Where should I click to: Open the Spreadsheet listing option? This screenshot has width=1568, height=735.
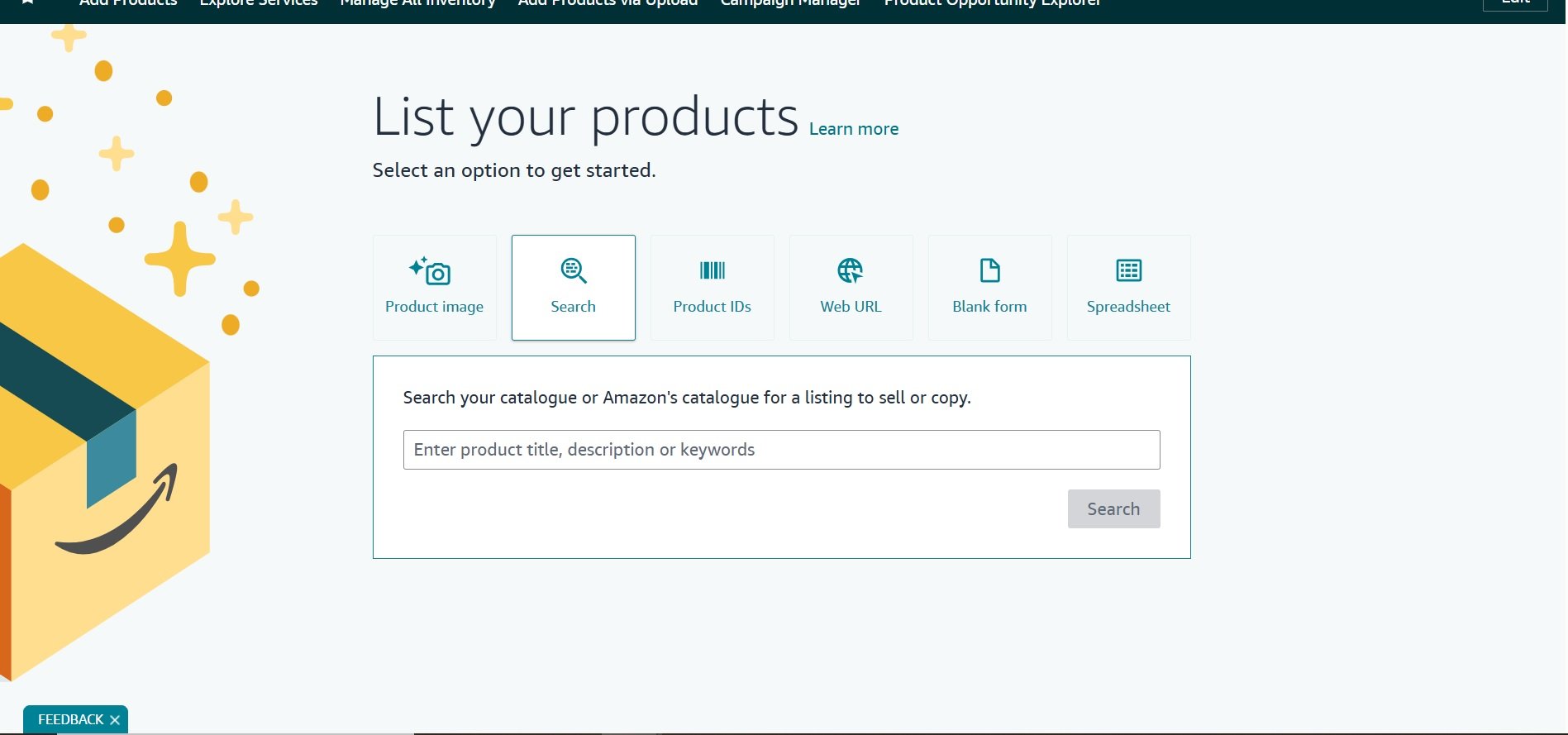point(1128,287)
